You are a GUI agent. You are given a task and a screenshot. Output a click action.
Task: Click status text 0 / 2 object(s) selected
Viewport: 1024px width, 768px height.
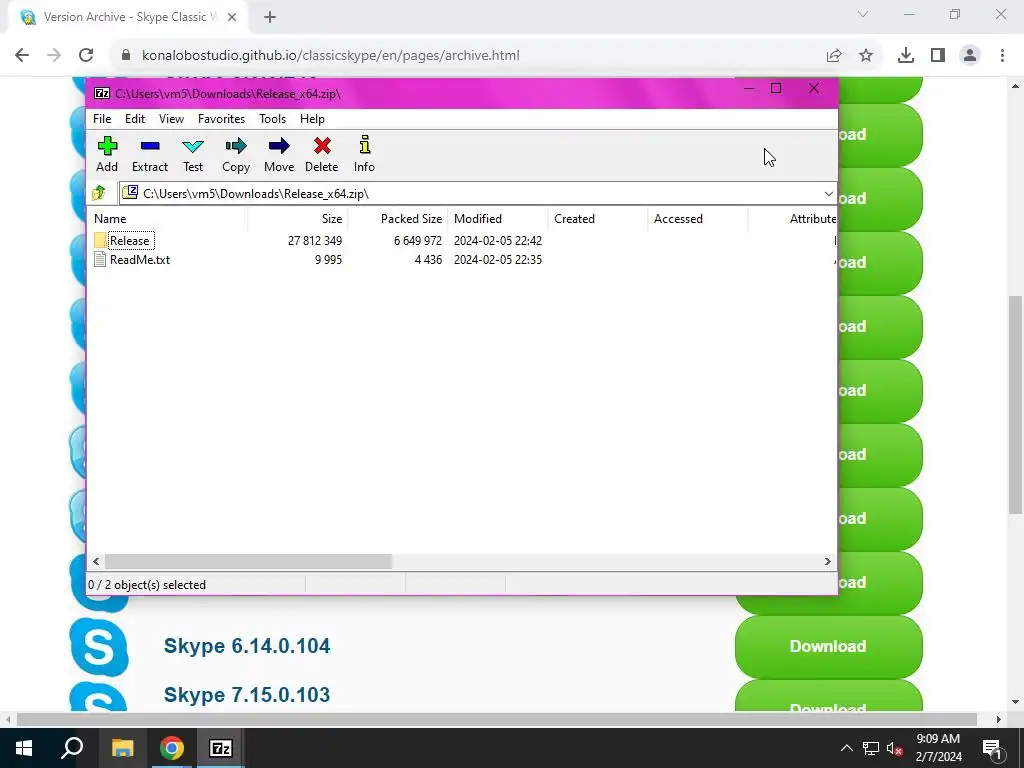[x=147, y=585]
